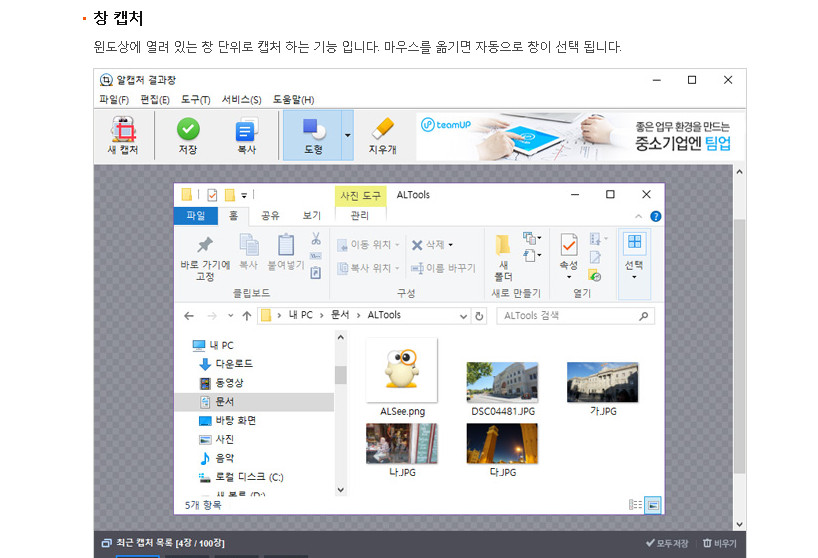Switch to the 관리 ribbon tab
The width and height of the screenshot is (818, 558).
pos(359,215)
